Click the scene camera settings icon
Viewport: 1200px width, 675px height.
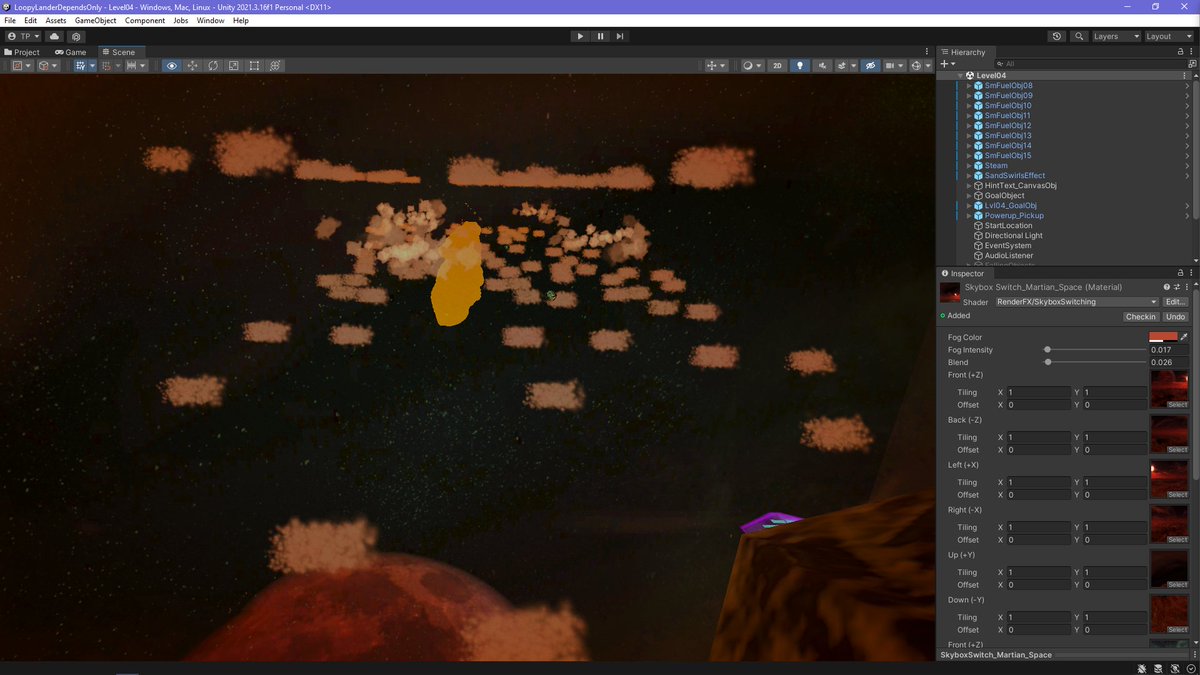(x=890, y=66)
